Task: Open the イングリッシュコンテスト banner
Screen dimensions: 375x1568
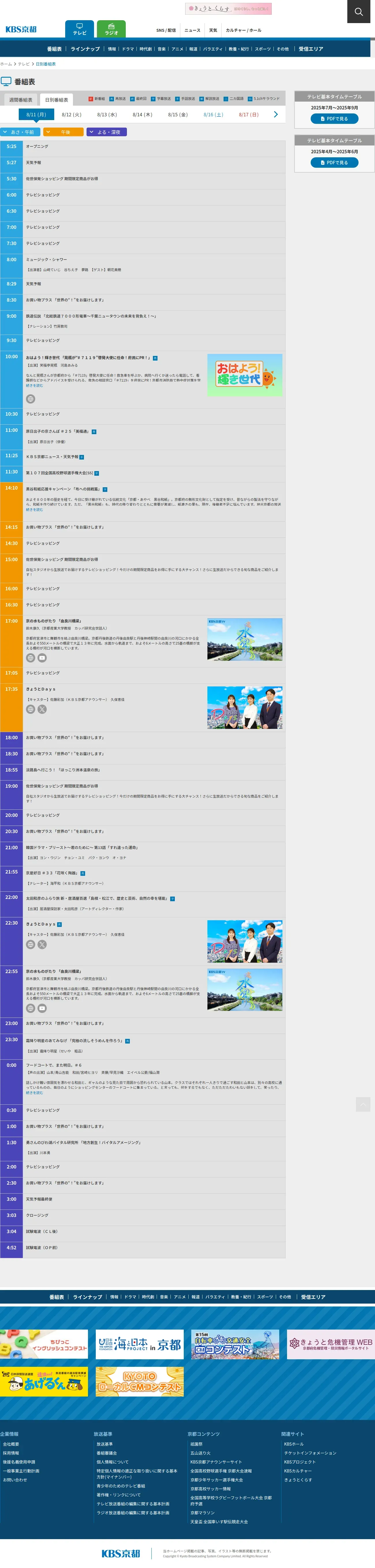Action: point(44,1344)
